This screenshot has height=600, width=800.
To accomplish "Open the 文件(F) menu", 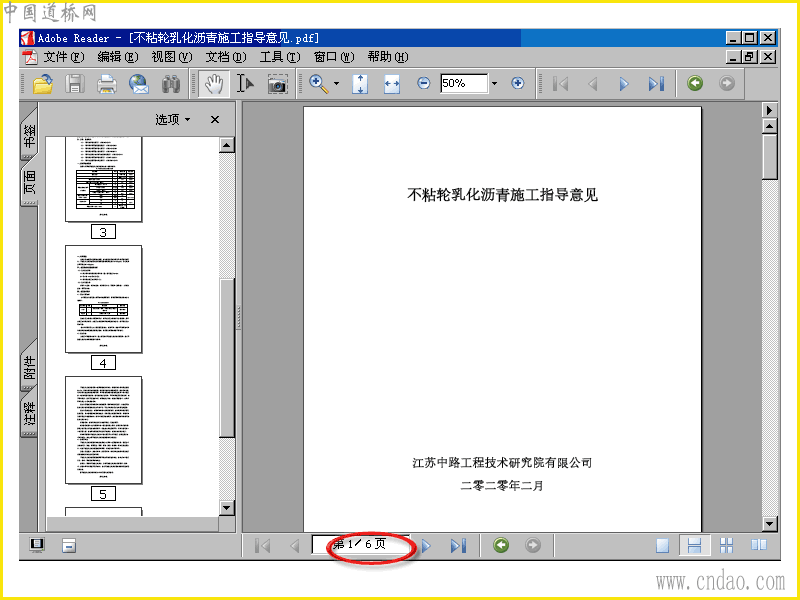I will pos(63,57).
